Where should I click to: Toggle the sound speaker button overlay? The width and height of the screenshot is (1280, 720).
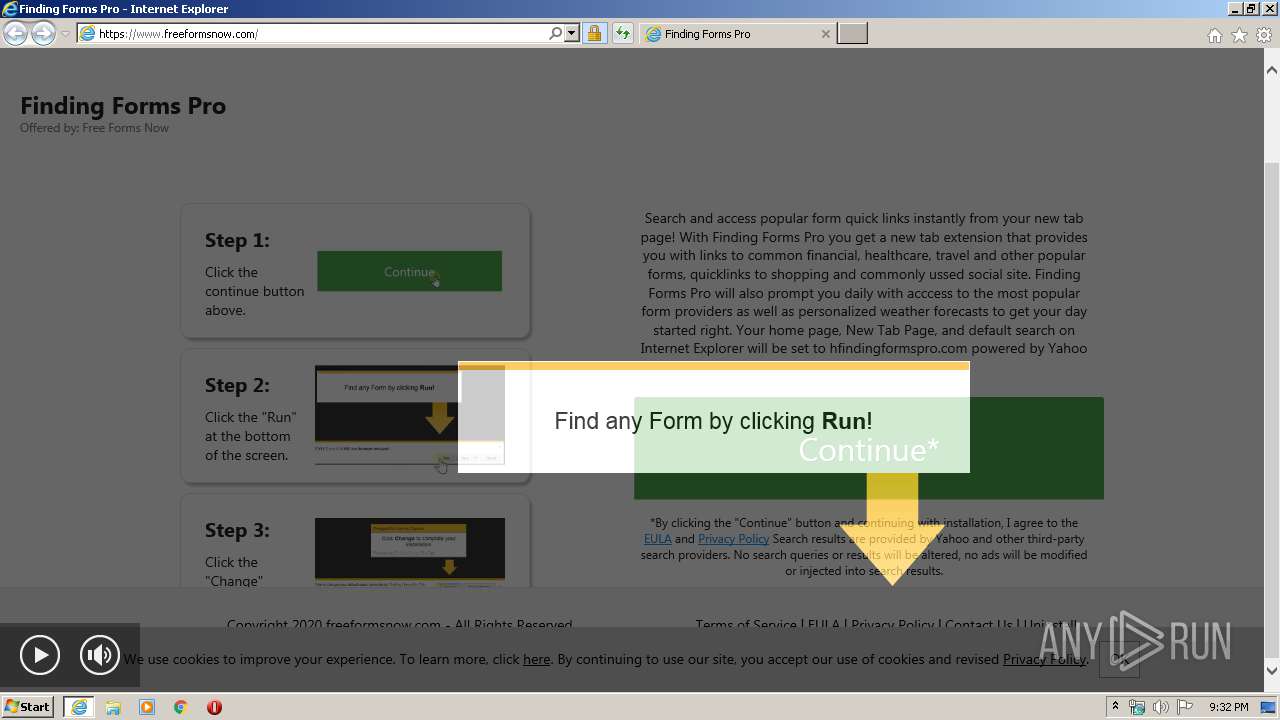99,655
